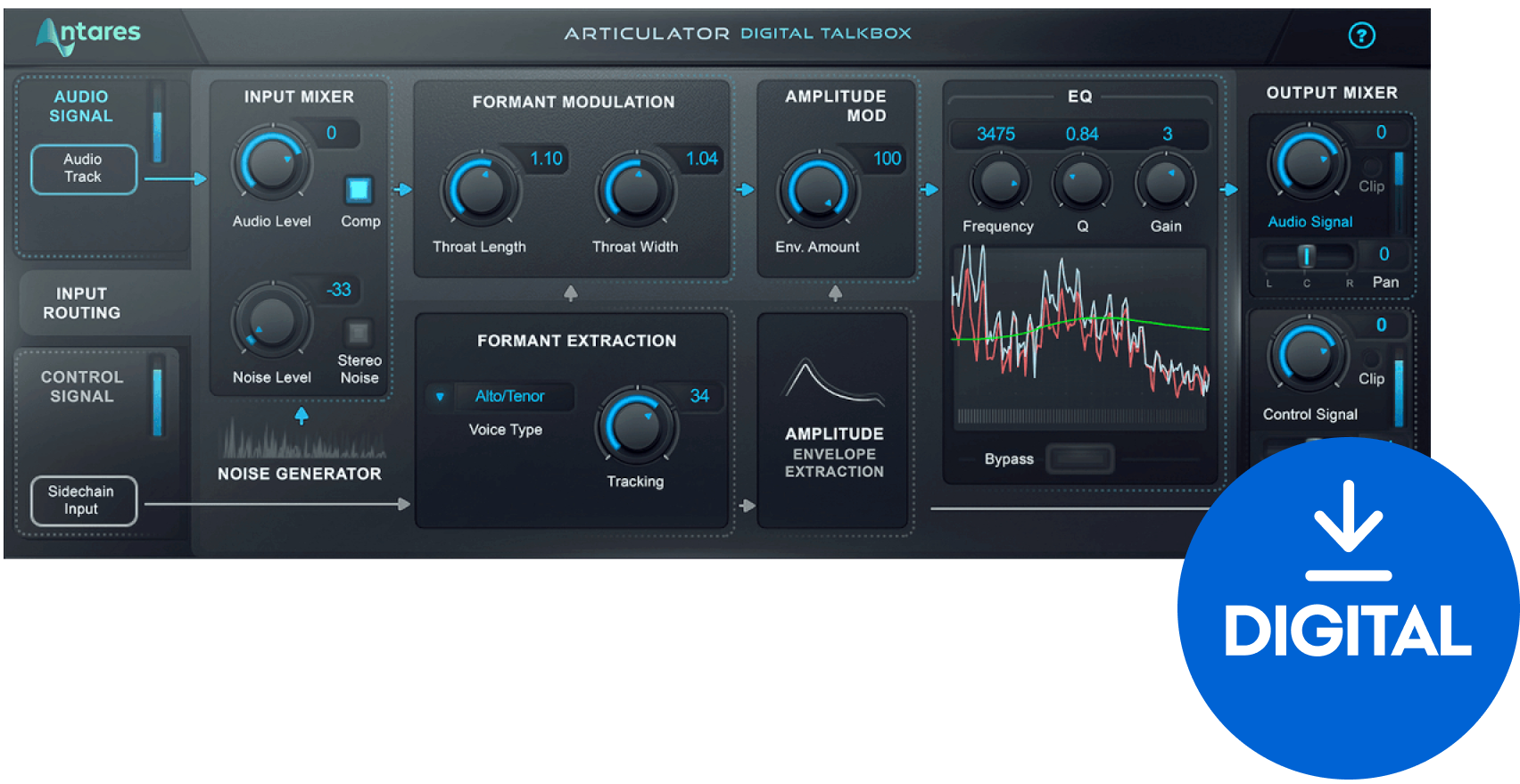The width and height of the screenshot is (1520, 784).
Task: Click the EQ frequency value 3475
Action: 996,134
